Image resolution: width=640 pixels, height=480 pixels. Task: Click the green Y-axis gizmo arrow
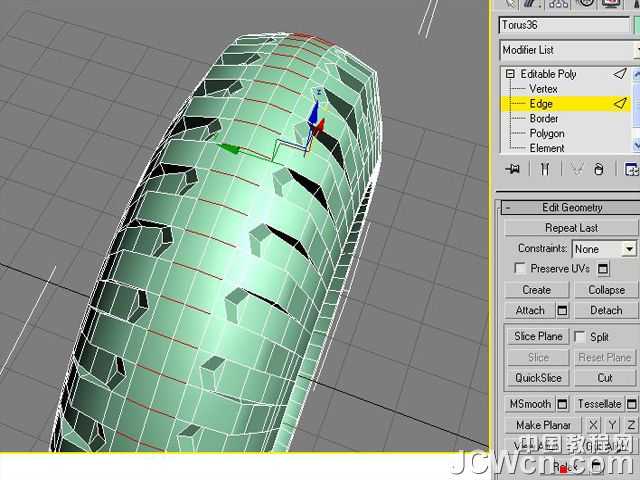tap(229, 149)
